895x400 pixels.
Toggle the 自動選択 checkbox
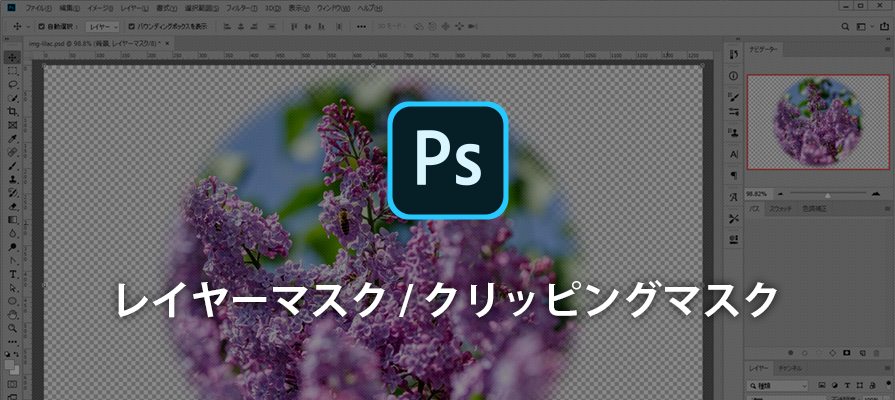[42, 26]
